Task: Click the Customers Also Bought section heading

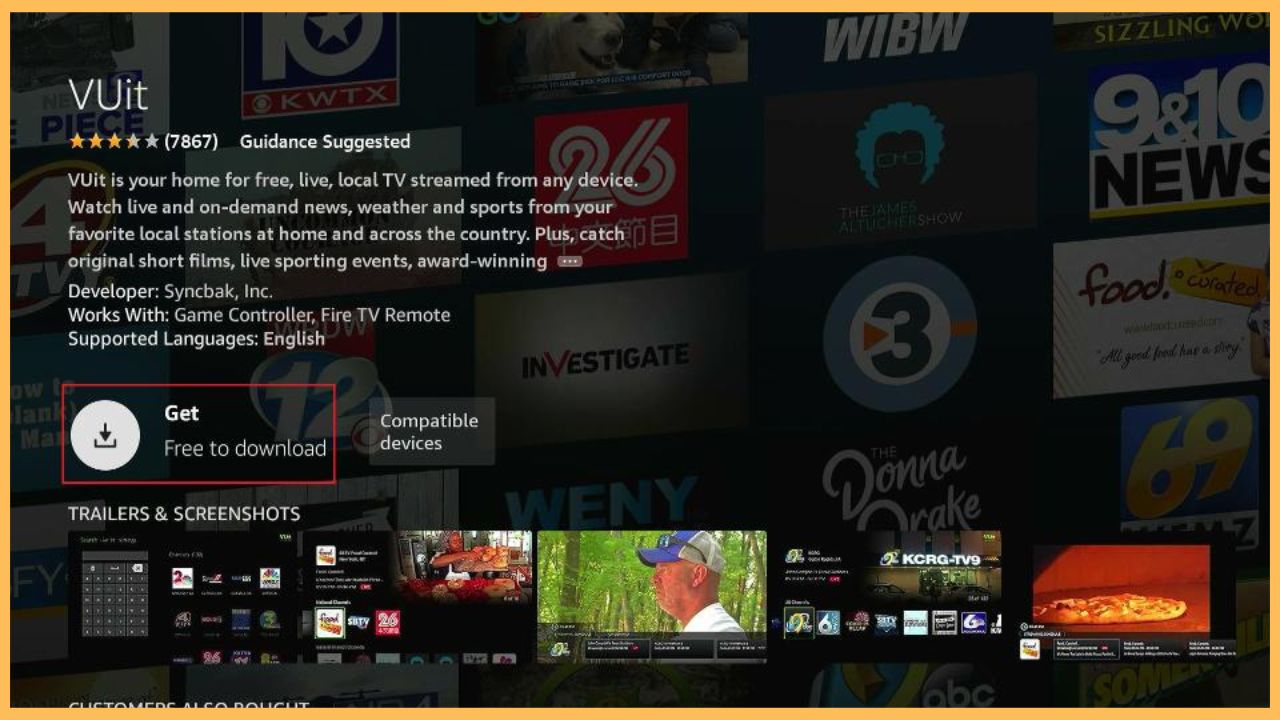Action: coord(188,706)
